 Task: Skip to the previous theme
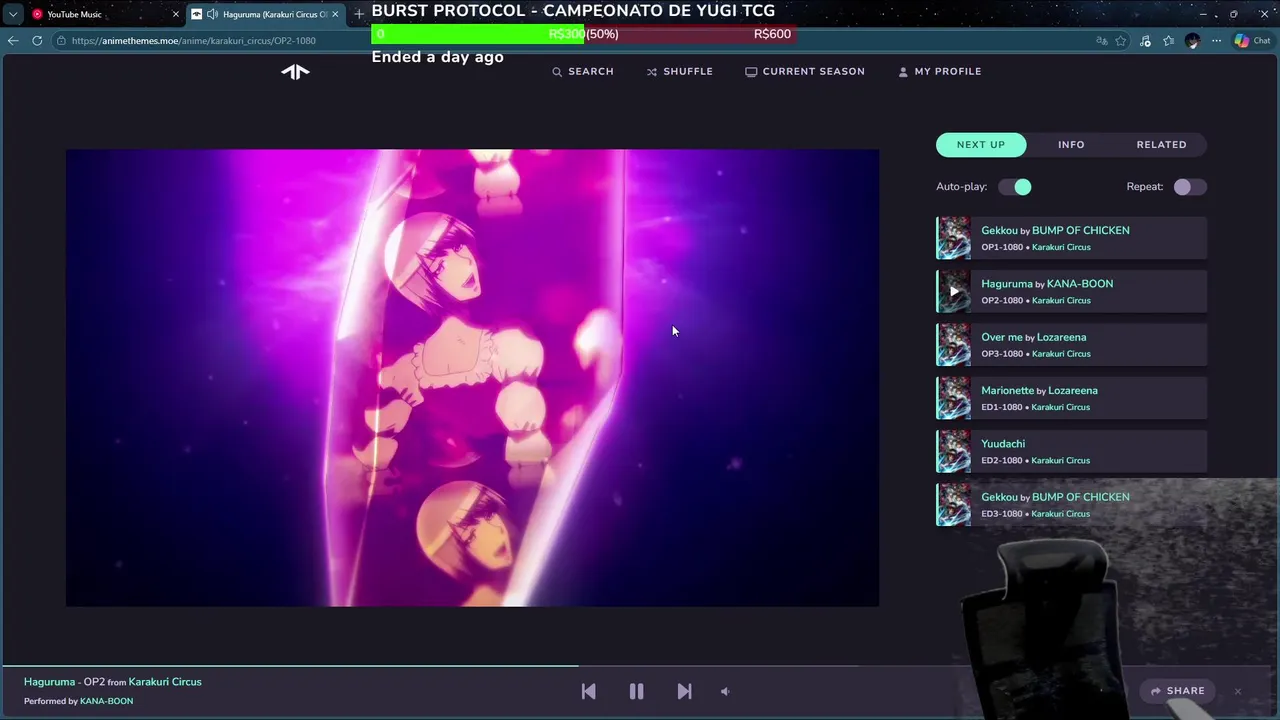pos(588,691)
